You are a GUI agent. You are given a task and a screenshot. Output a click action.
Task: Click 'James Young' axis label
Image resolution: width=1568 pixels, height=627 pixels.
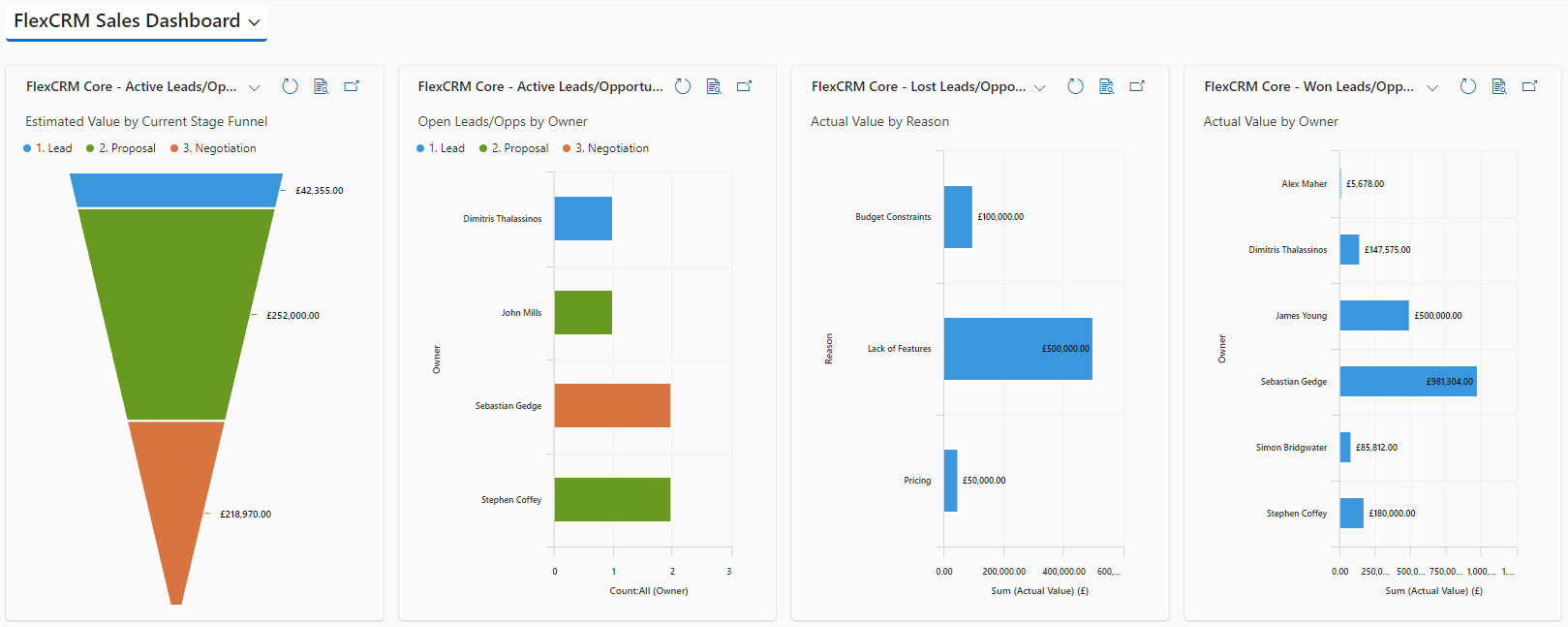(x=1302, y=316)
